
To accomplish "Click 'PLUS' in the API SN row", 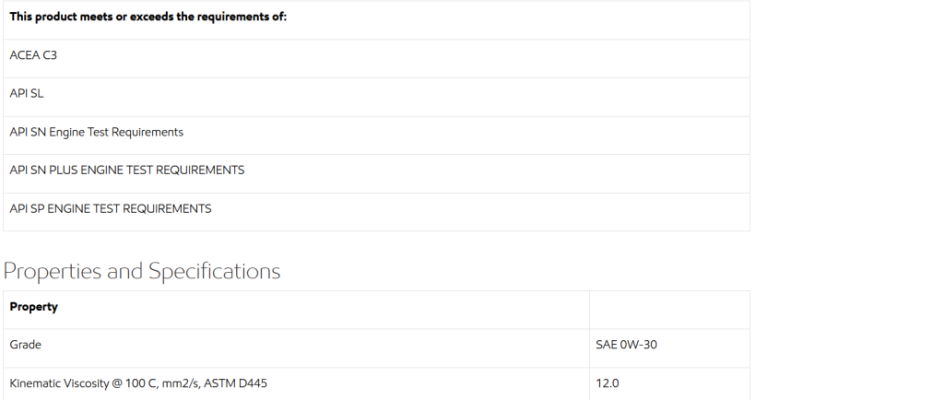I will (x=63, y=170).
